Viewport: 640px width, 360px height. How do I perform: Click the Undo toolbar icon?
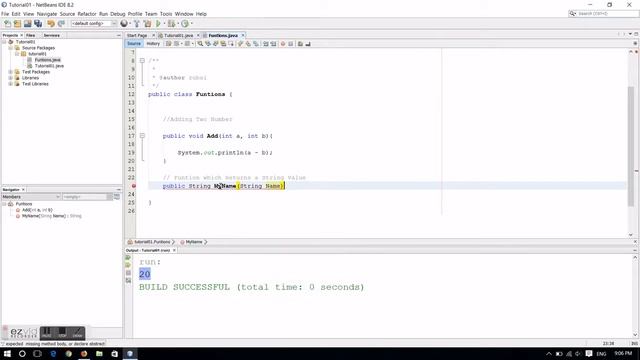pos(51,24)
